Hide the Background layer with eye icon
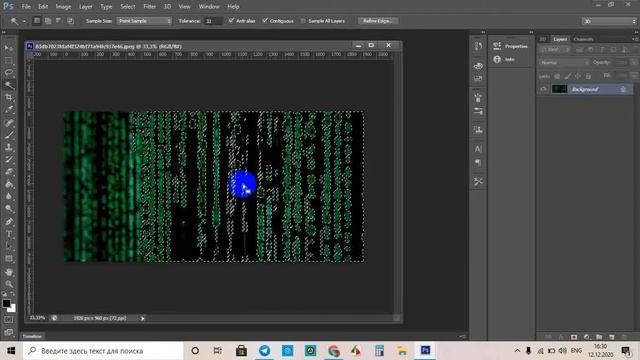The image size is (640, 360). point(543,89)
